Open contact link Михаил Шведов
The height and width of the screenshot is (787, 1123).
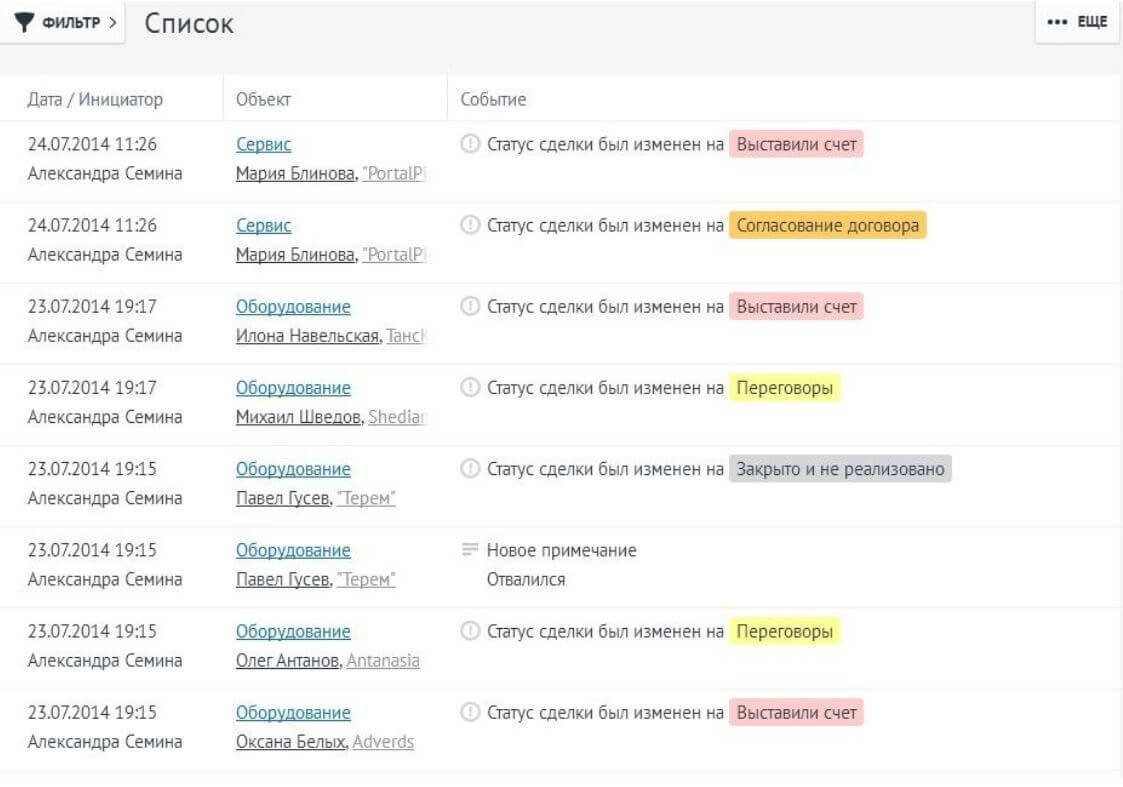click(x=298, y=417)
